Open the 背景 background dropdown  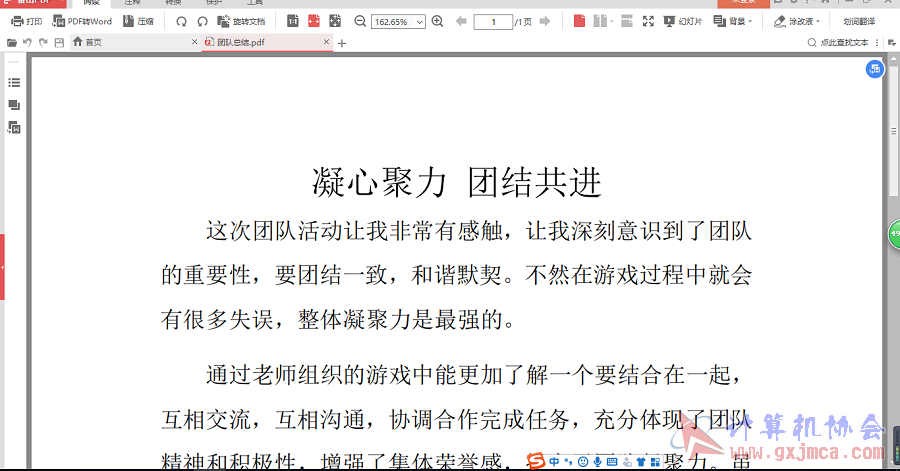[x=732, y=21]
